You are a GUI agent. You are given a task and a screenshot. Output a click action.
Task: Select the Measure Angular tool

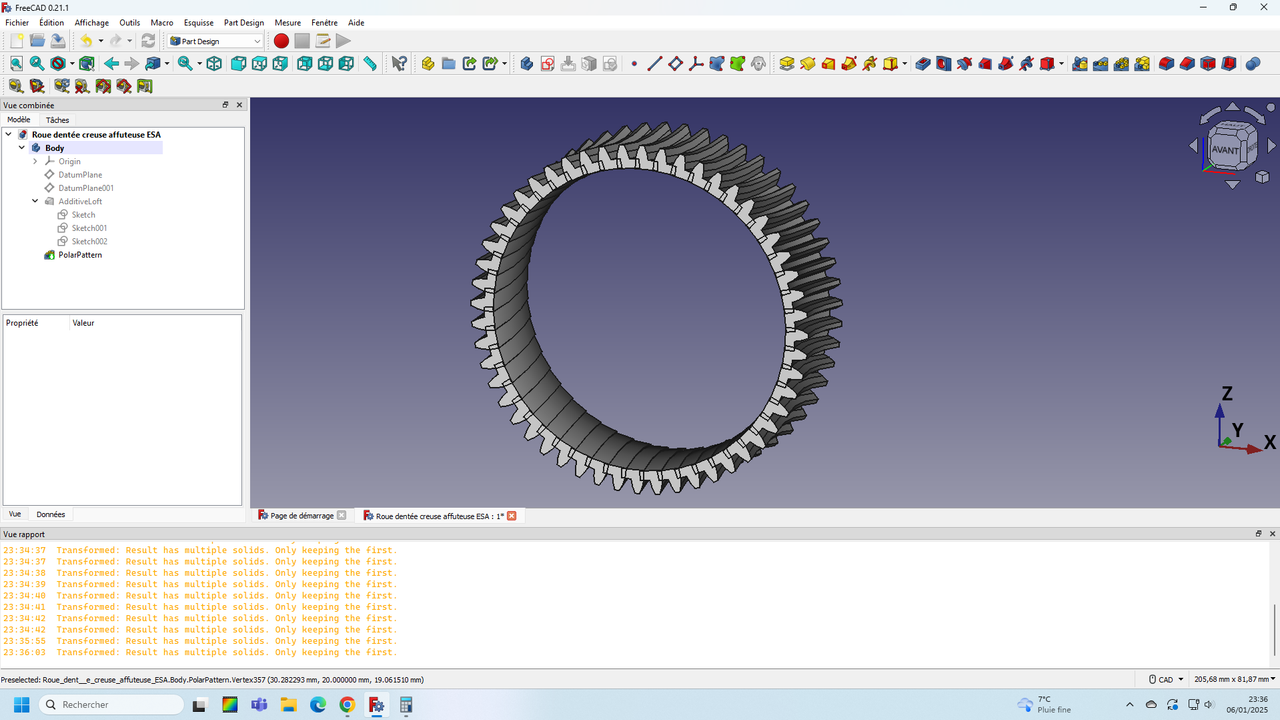pyautogui.click(x=37, y=86)
